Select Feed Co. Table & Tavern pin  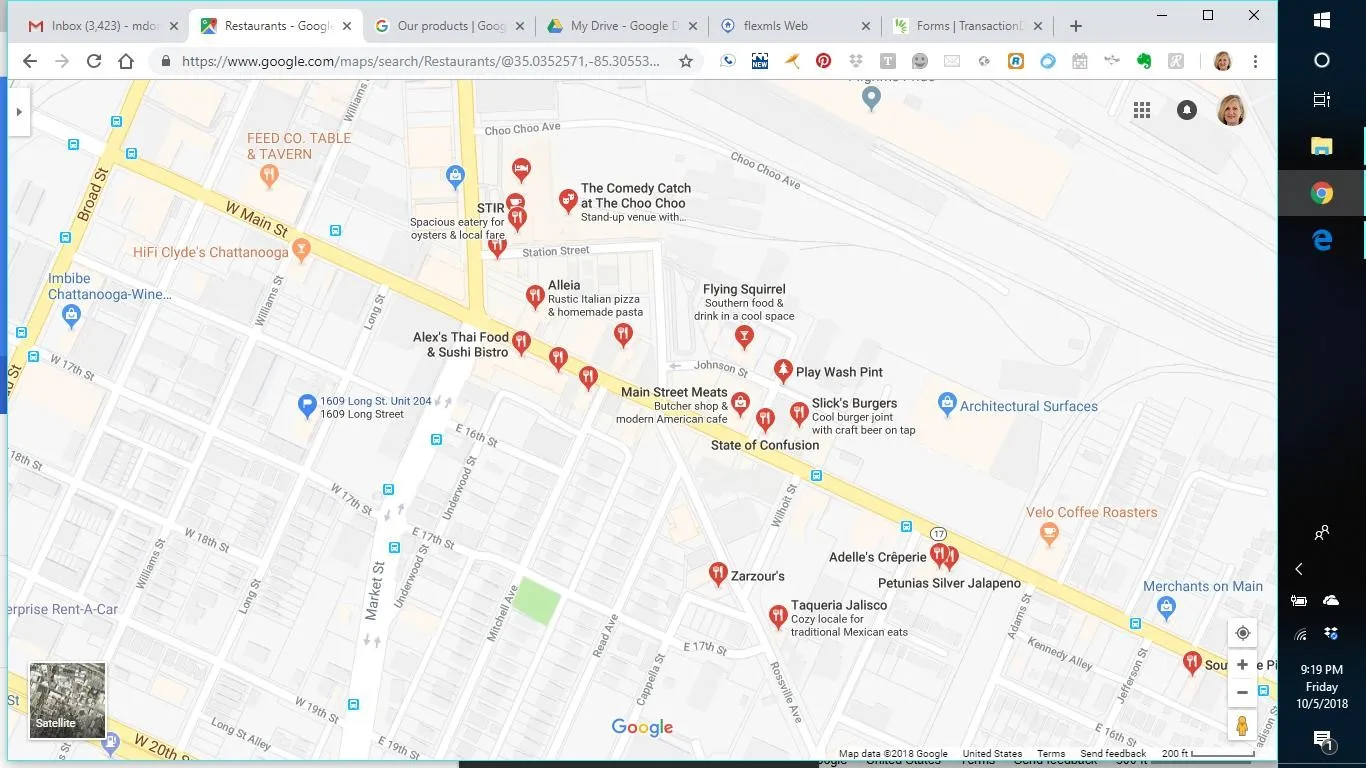pos(268,177)
